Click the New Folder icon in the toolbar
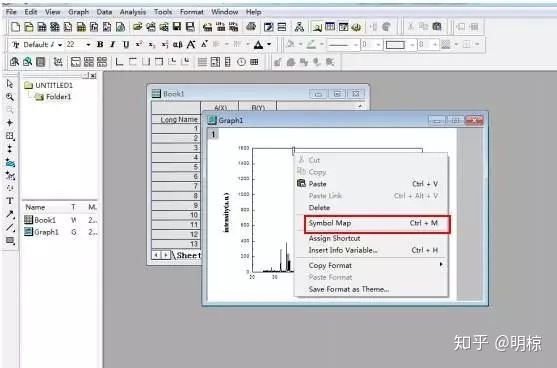This screenshot has width=557, height=368. pos(28,27)
